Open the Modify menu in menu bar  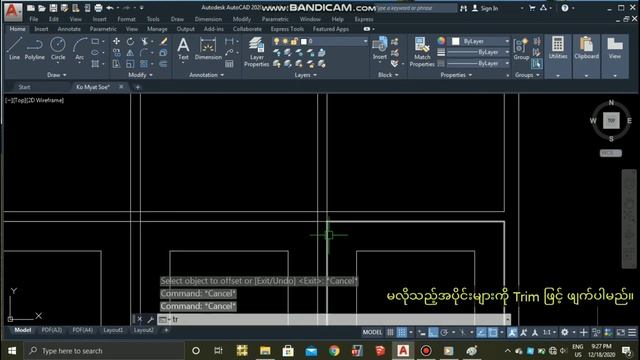click(x=242, y=19)
